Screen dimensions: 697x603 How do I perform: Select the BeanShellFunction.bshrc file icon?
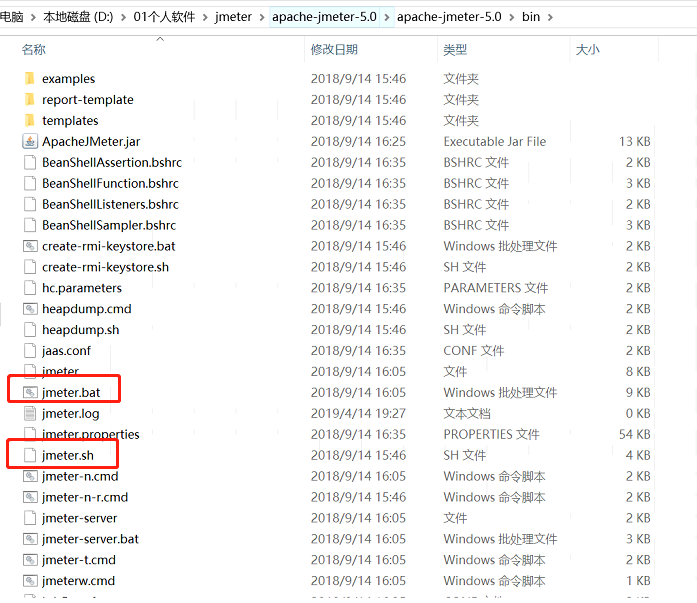click(30, 183)
